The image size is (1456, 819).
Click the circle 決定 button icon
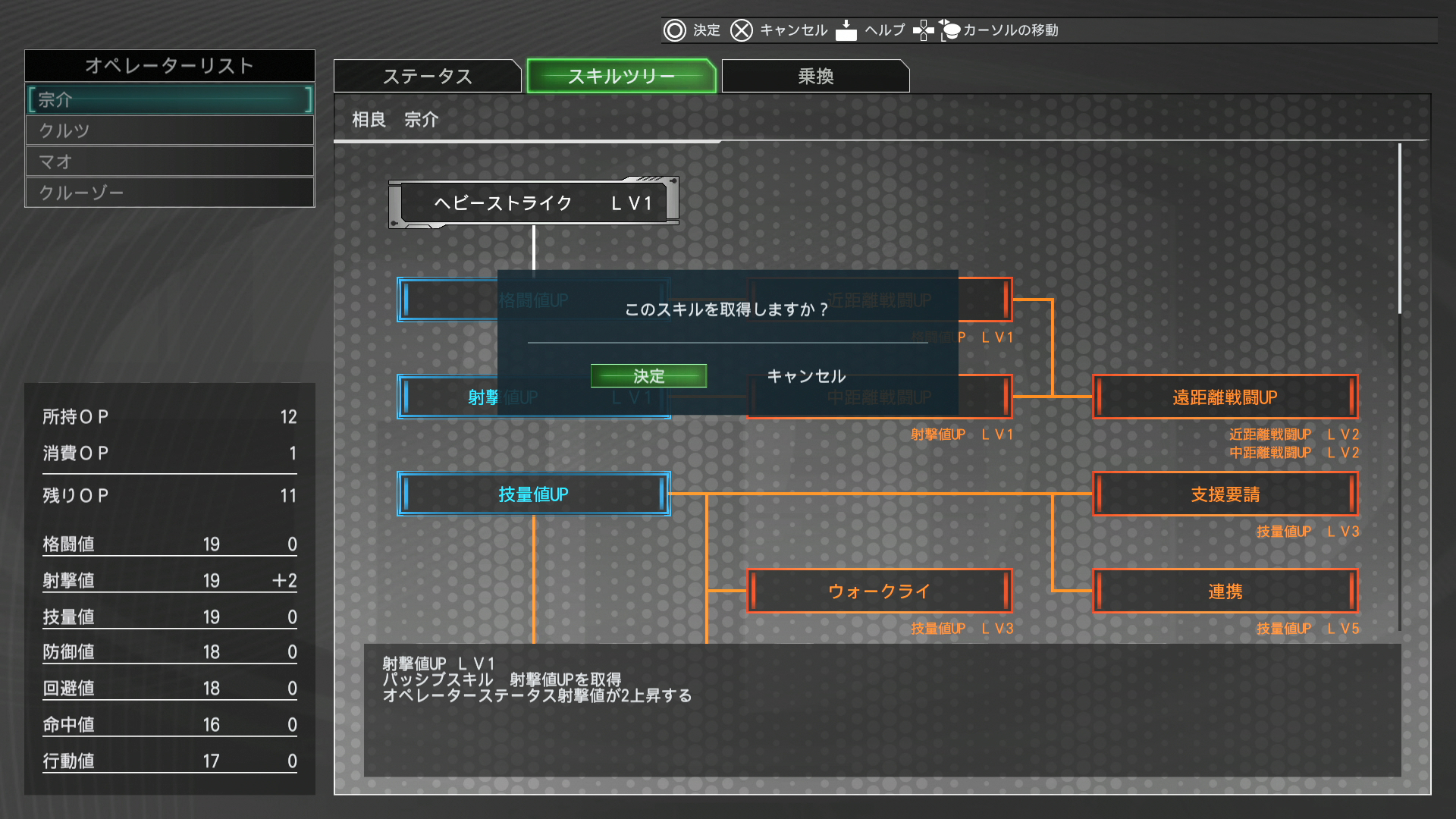674,30
